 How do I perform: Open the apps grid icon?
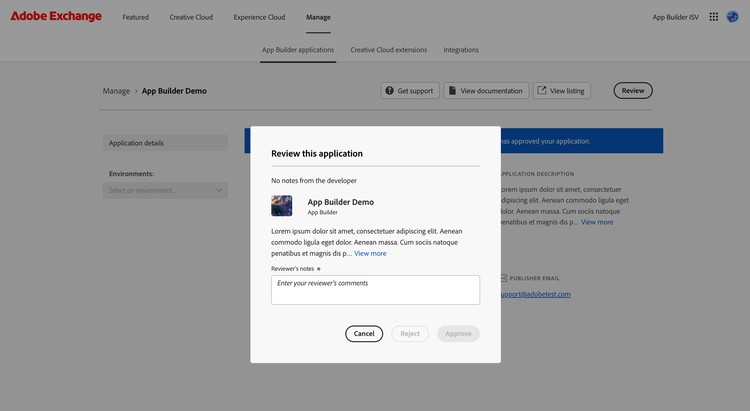pos(714,17)
